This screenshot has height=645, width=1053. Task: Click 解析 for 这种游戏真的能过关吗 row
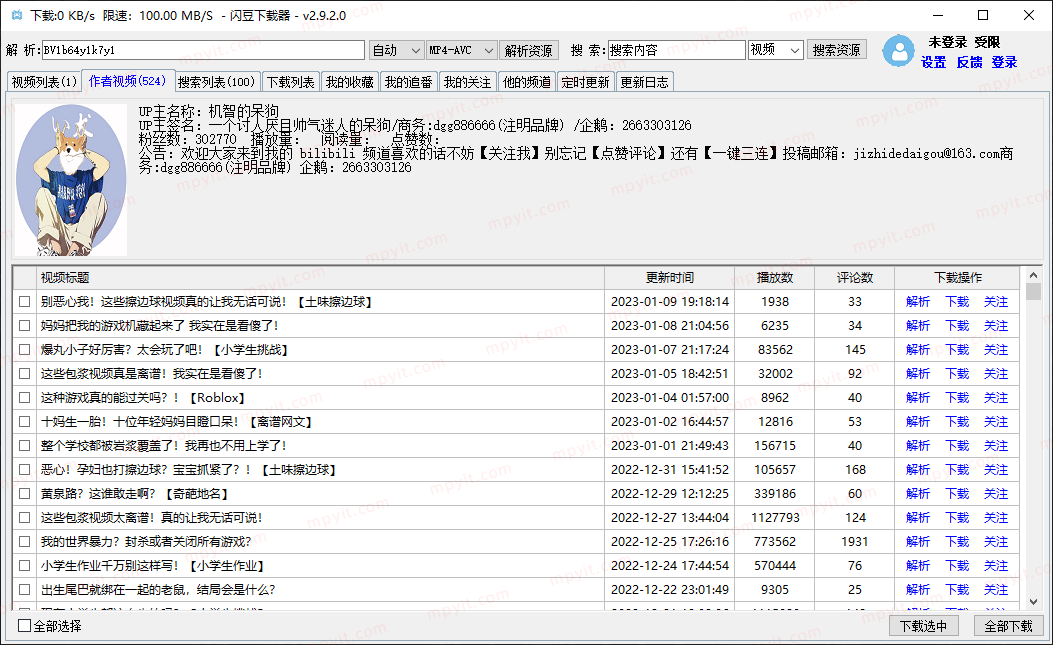918,398
